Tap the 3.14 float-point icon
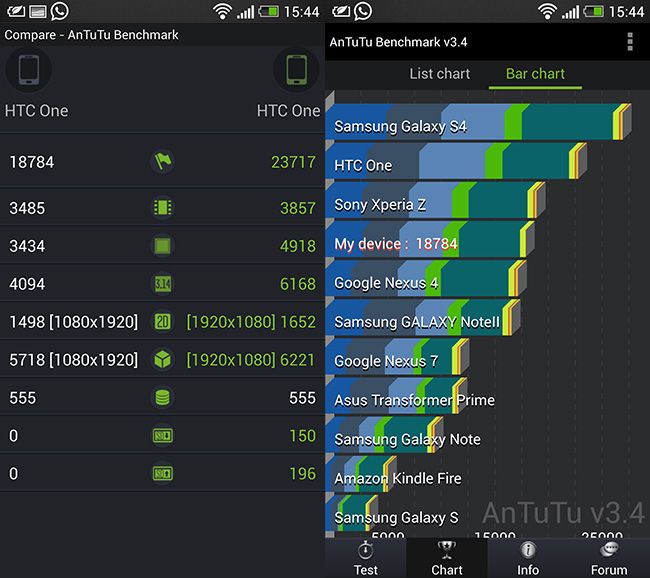Screen dimensions: 650x578 [162, 284]
